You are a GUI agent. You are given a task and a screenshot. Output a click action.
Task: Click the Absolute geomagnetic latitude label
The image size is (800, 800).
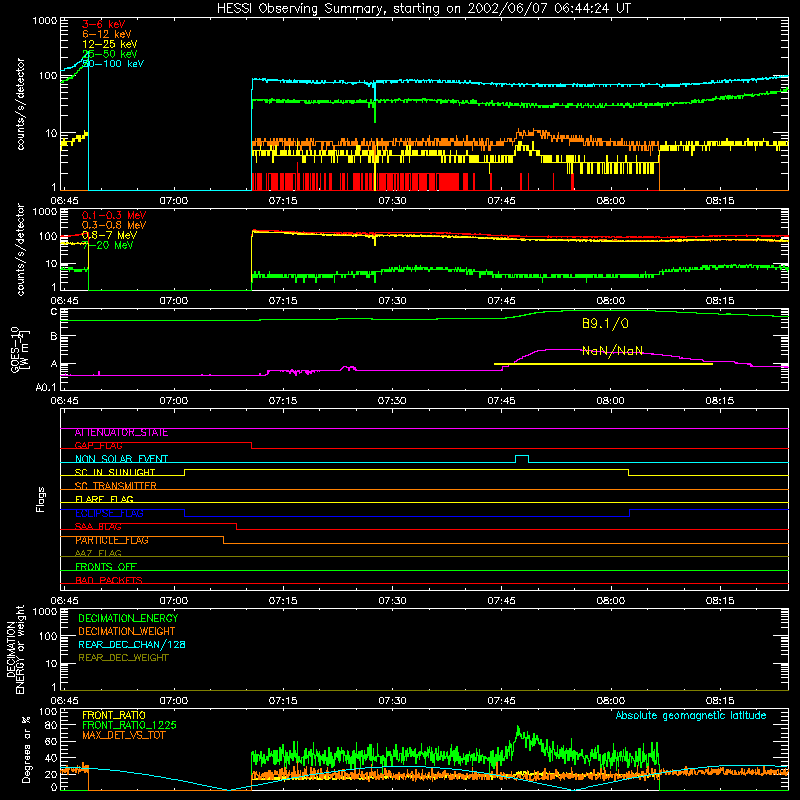691,716
